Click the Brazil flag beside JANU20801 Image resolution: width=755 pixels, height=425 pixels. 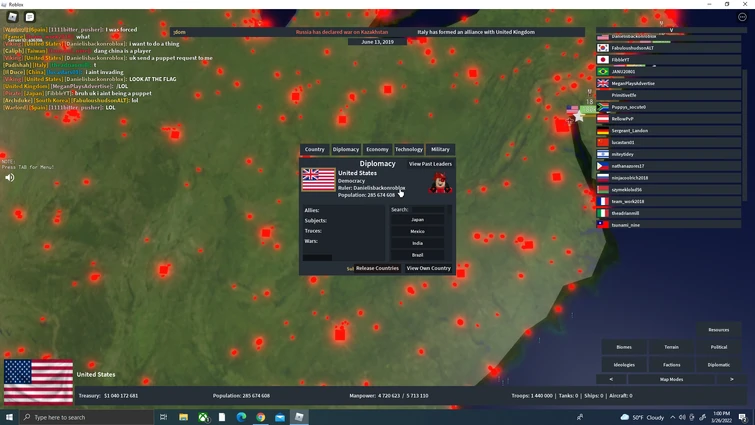click(x=603, y=71)
